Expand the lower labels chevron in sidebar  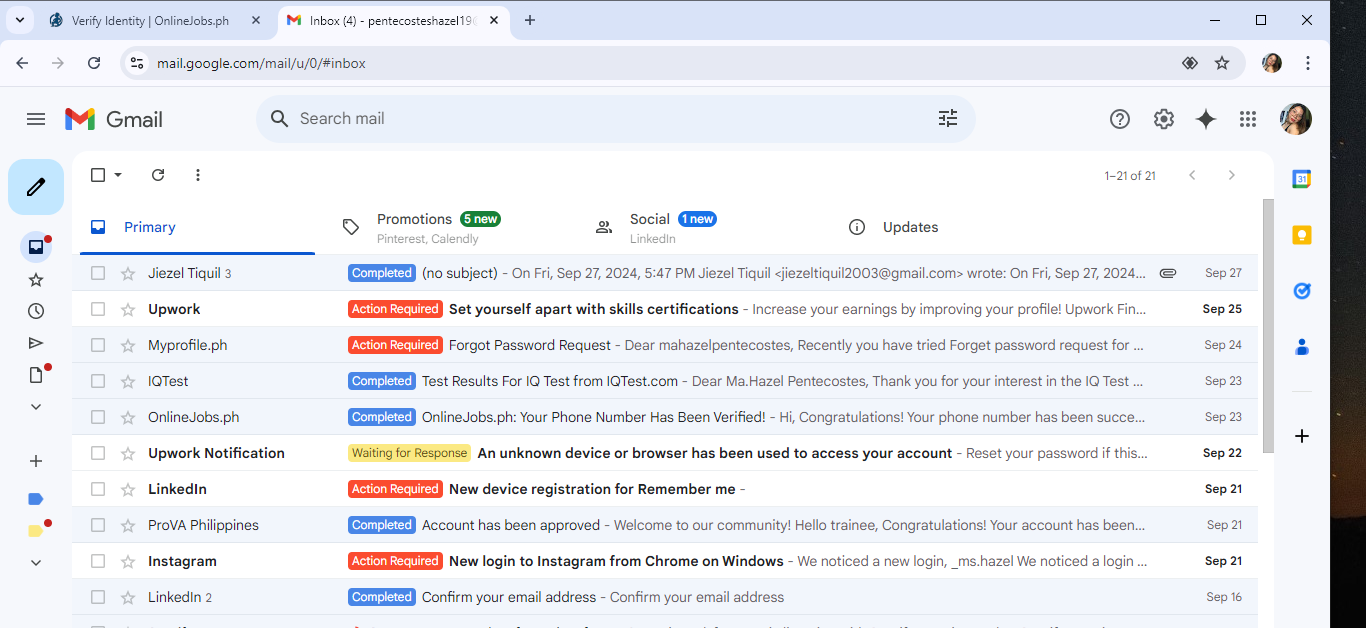pos(36,563)
